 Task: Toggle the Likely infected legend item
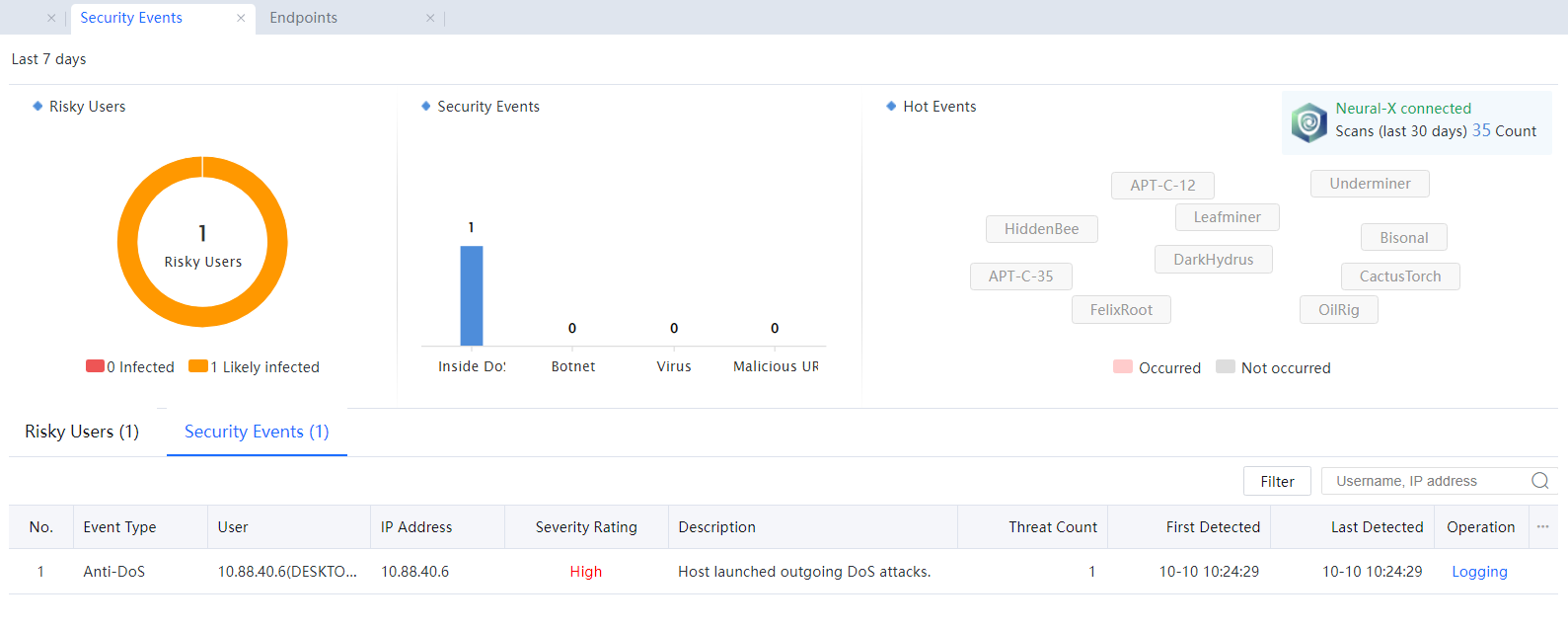pyautogui.click(x=255, y=367)
